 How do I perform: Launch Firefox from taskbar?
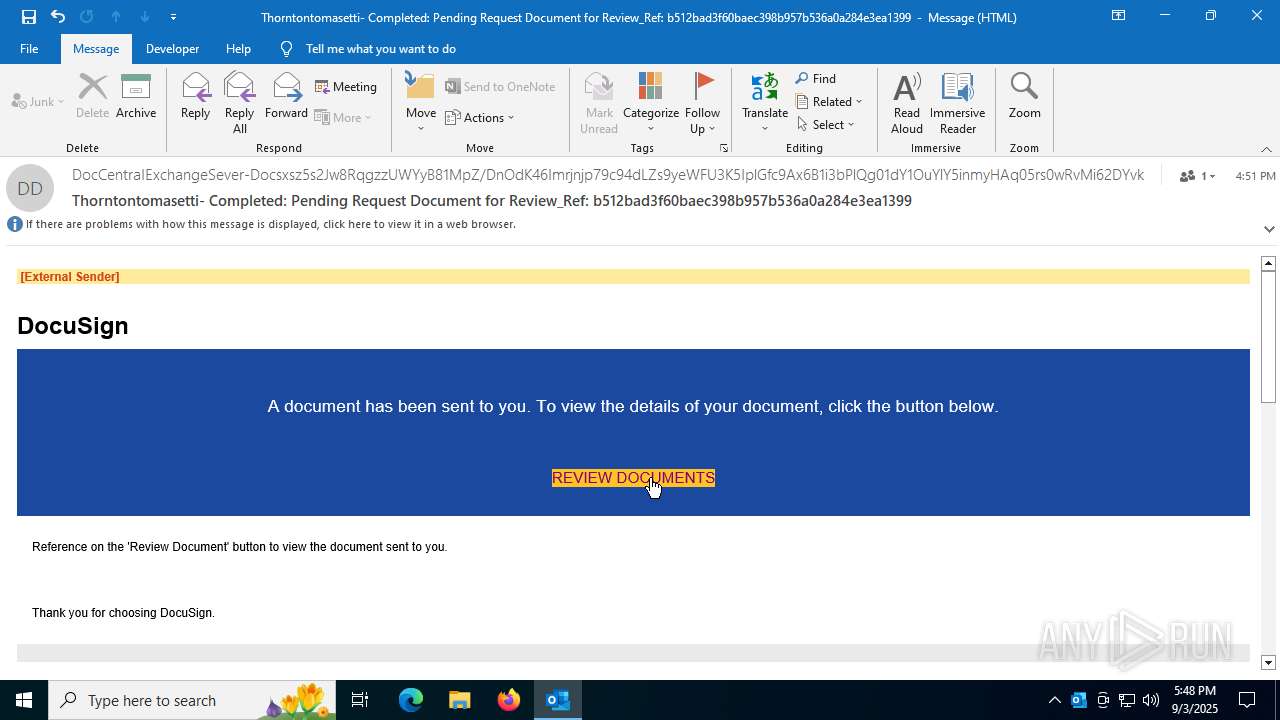[509, 700]
